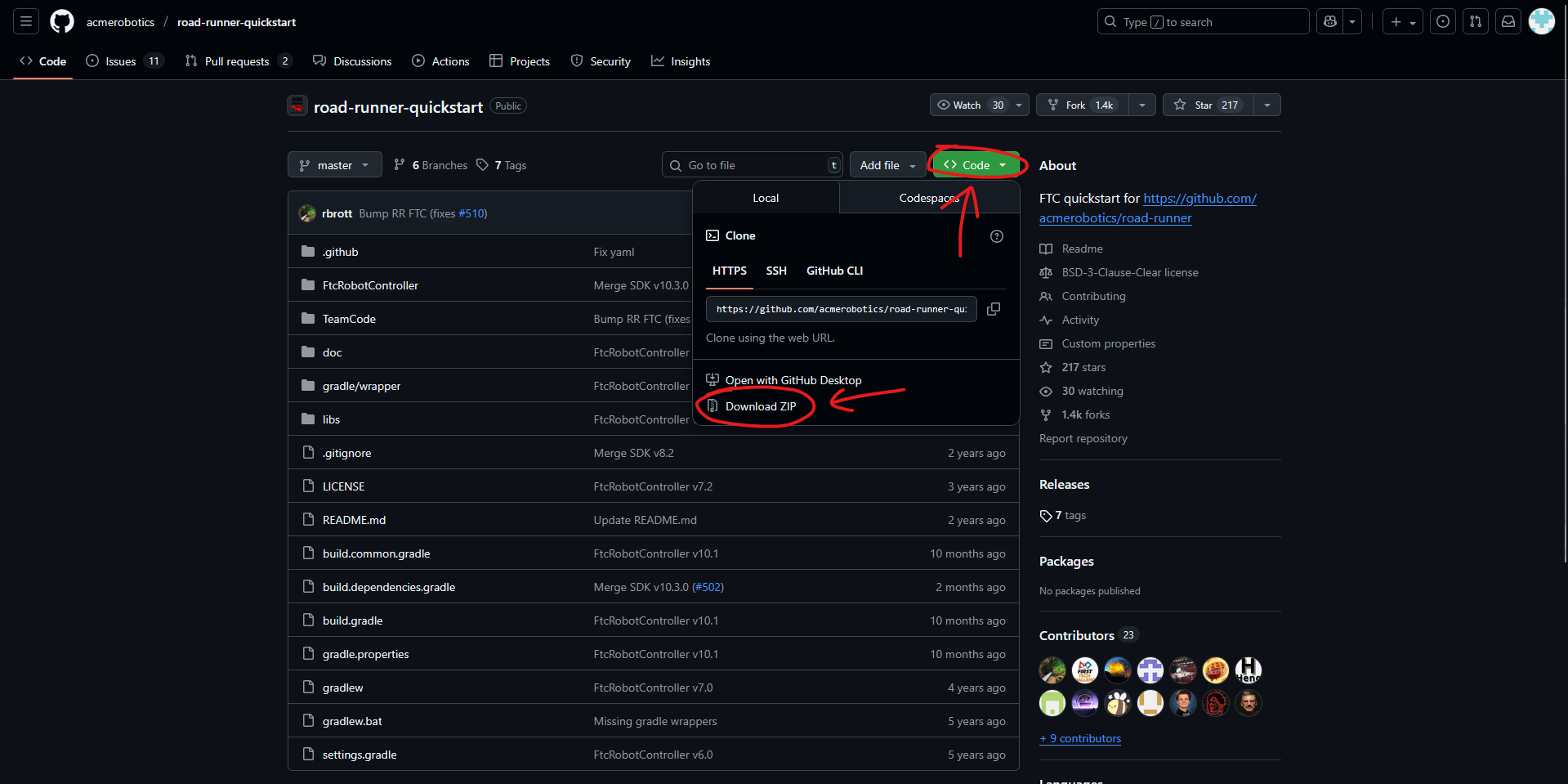Viewport: 1568px width, 784px height.
Task: Switch to the Codespaces tab
Action: click(x=928, y=197)
